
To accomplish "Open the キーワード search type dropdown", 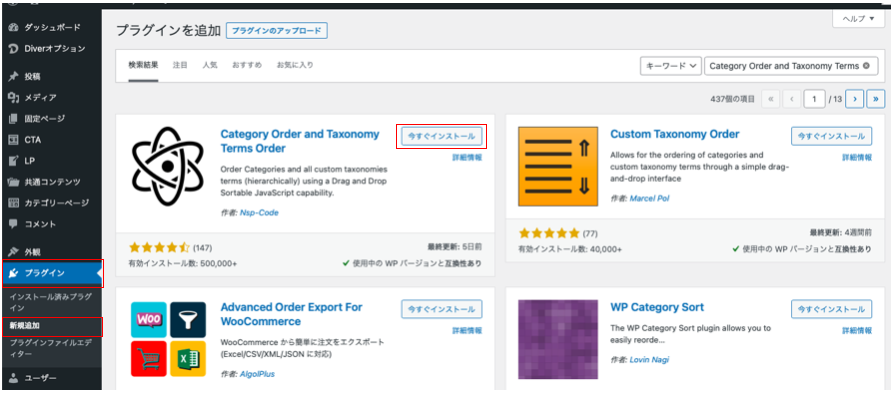I will tap(671, 66).
